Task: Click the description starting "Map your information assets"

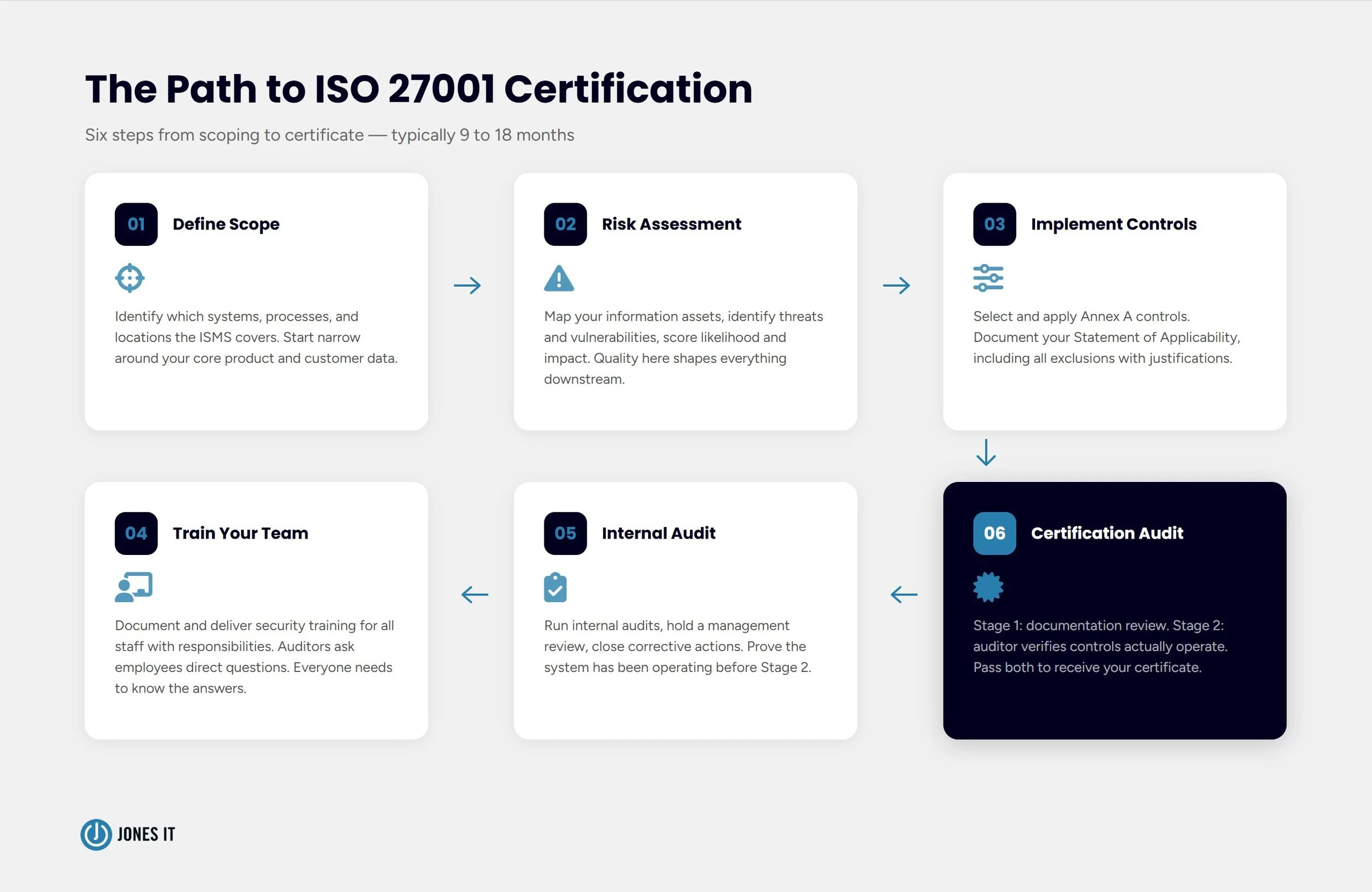Action: tap(684, 347)
